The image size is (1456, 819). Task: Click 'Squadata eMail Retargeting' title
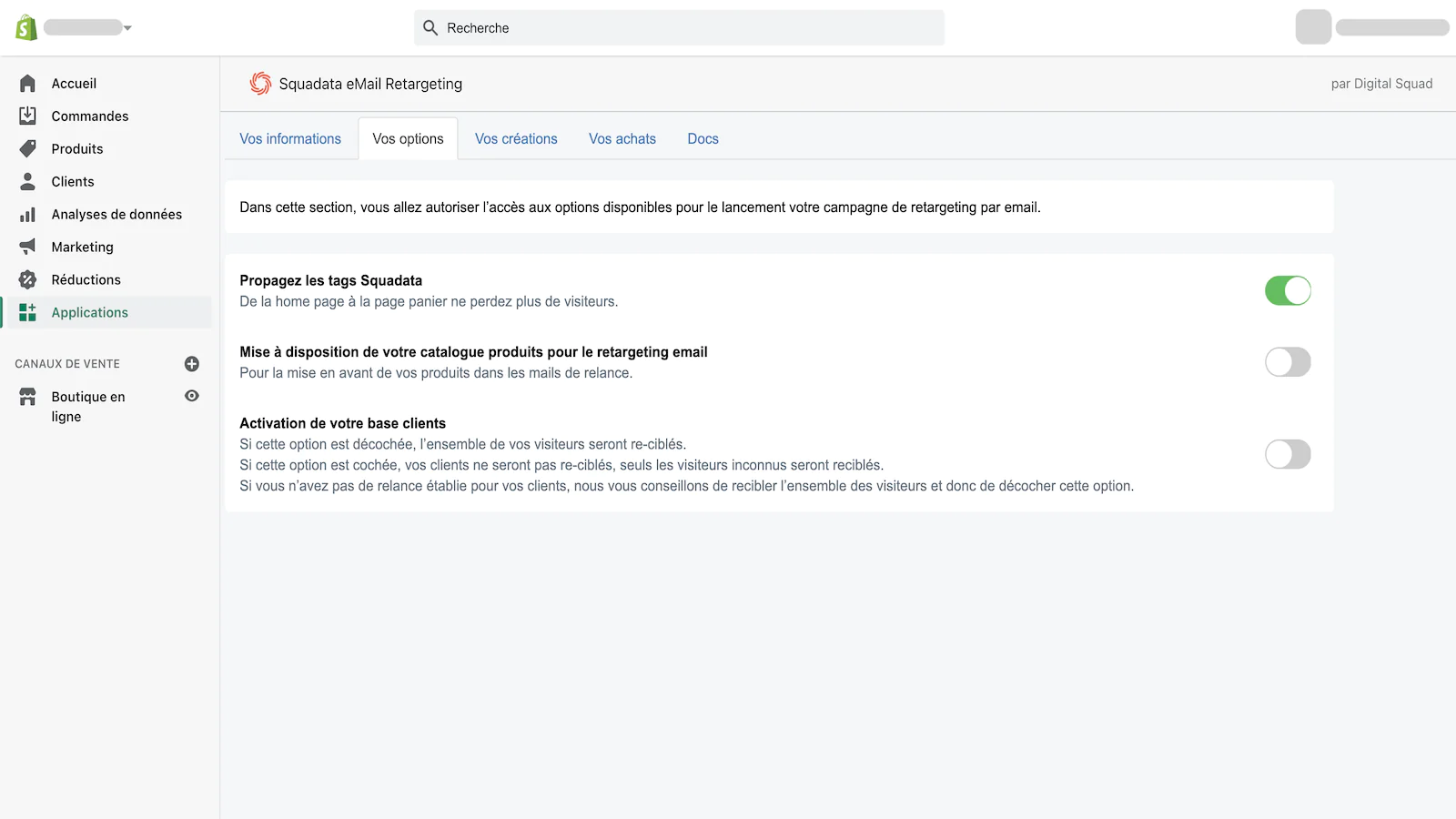click(370, 84)
